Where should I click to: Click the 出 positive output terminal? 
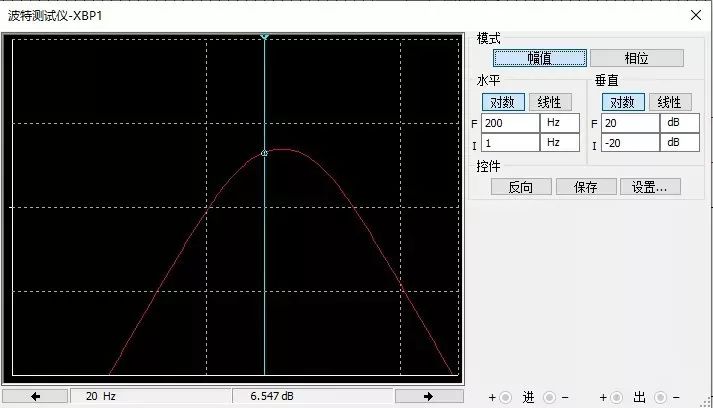point(616,398)
